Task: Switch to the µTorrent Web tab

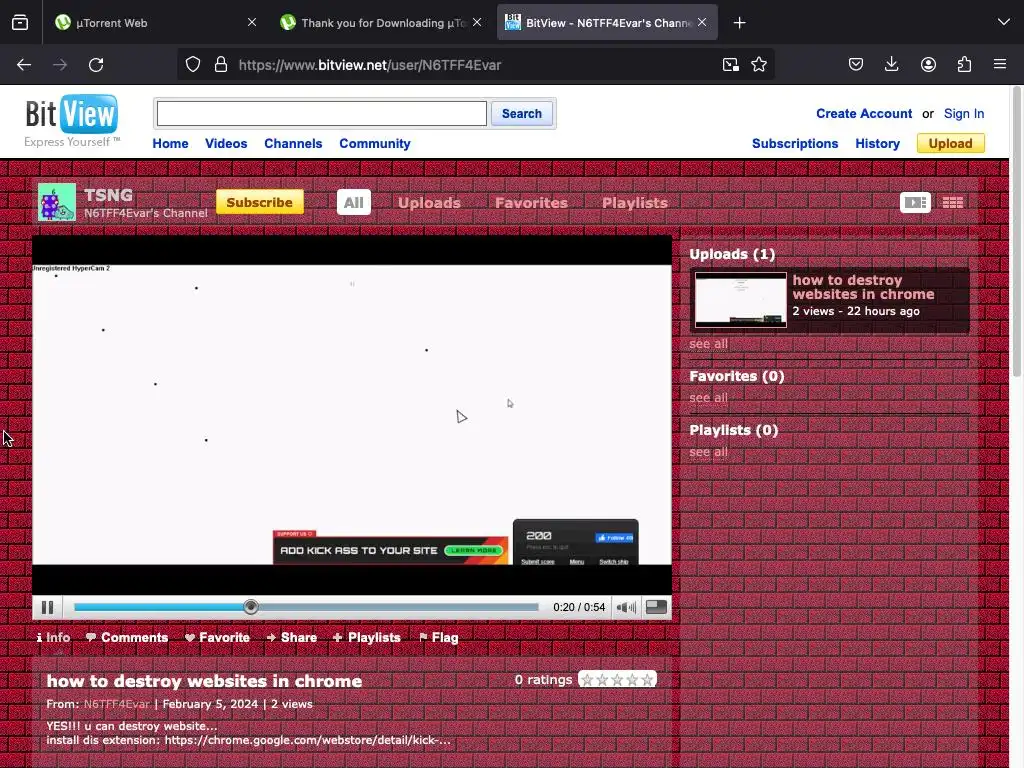Action: 155,23
